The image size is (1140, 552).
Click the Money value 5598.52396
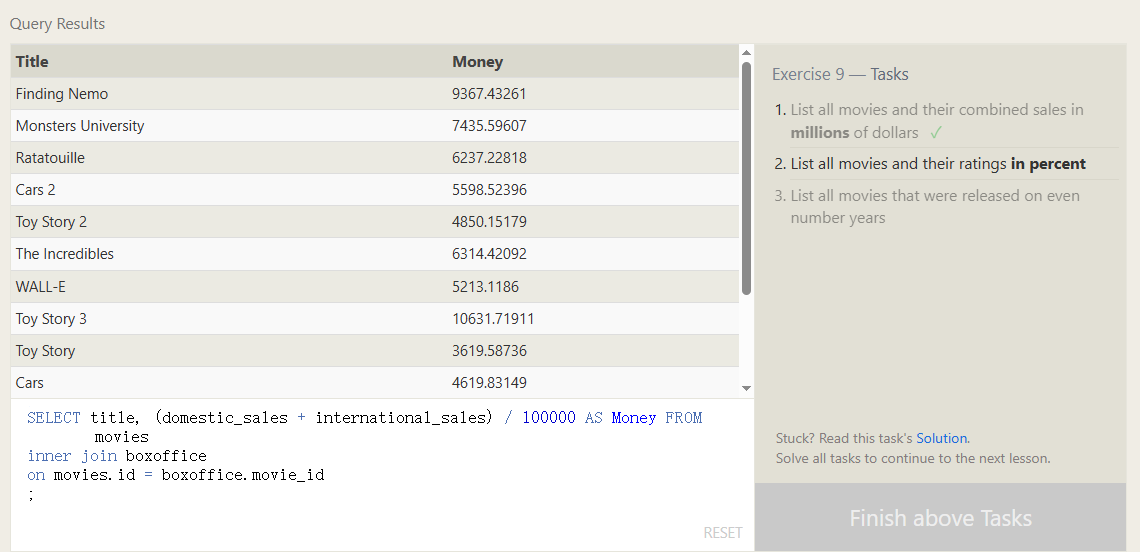click(489, 190)
